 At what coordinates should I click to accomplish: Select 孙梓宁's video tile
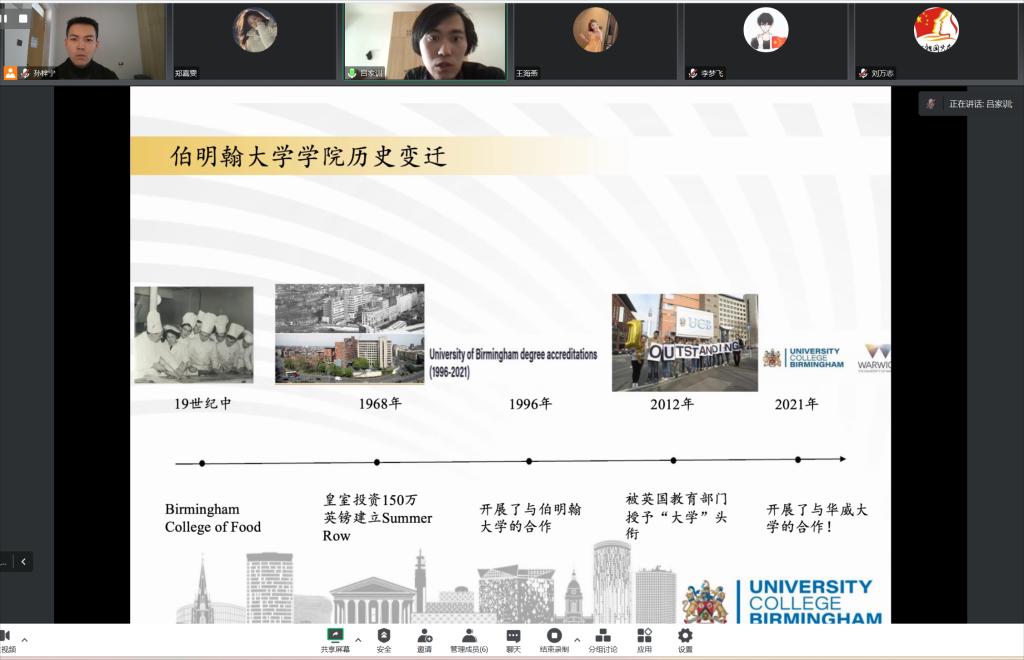[x=83, y=40]
